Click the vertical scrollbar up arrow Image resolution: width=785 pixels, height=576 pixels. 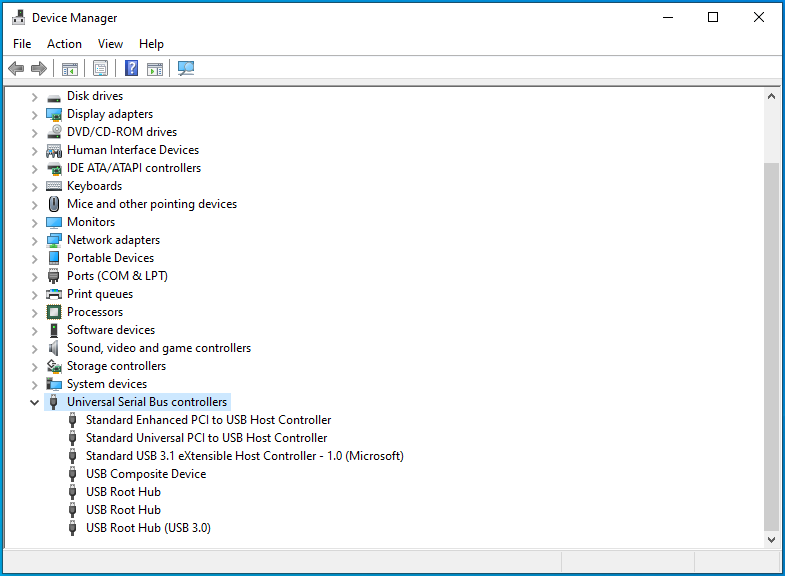(x=771, y=96)
